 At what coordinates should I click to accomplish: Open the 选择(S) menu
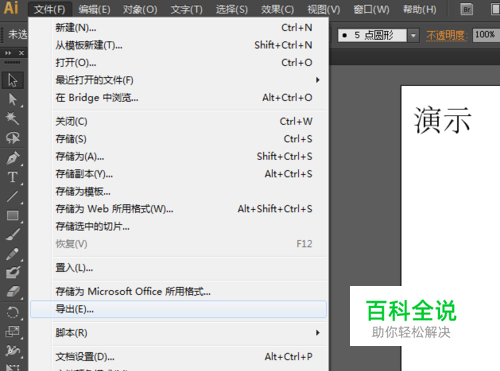pyautogui.click(x=232, y=9)
